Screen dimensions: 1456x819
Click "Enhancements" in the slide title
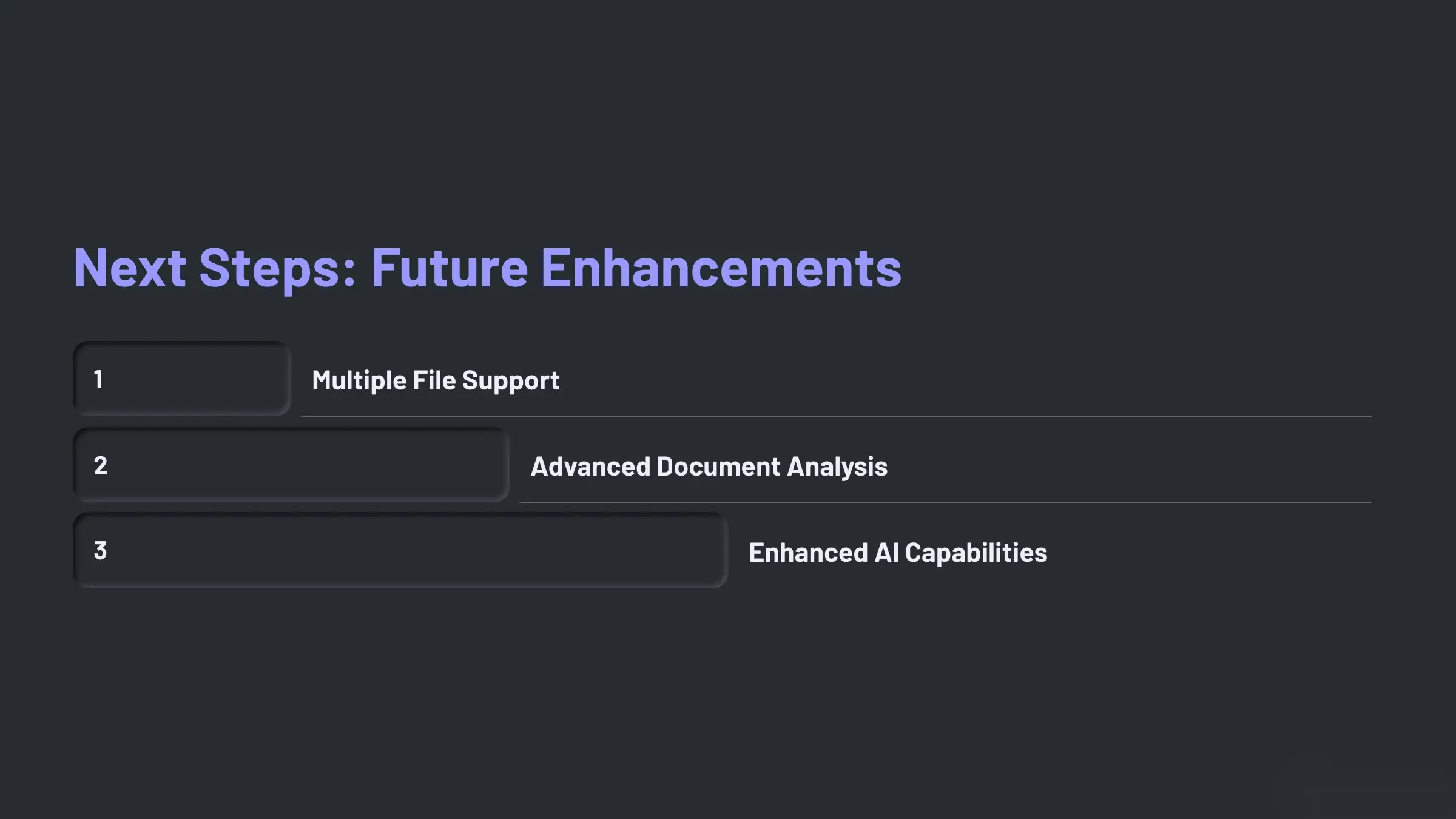721,268
